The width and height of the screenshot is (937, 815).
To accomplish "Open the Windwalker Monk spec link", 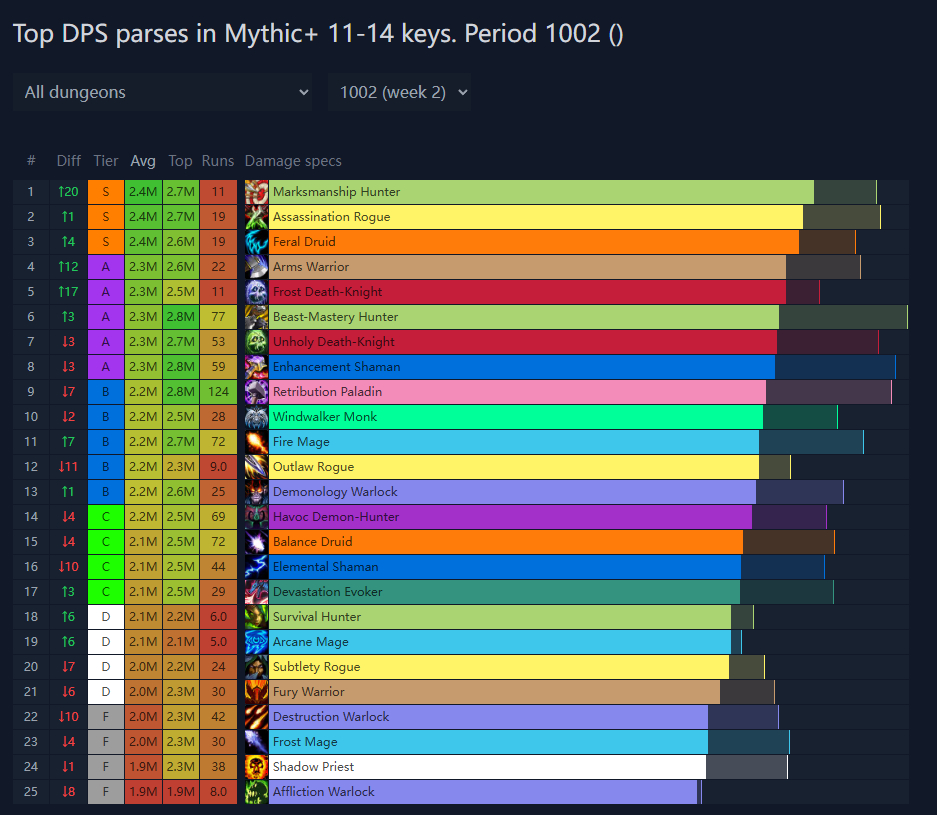I will click(324, 417).
